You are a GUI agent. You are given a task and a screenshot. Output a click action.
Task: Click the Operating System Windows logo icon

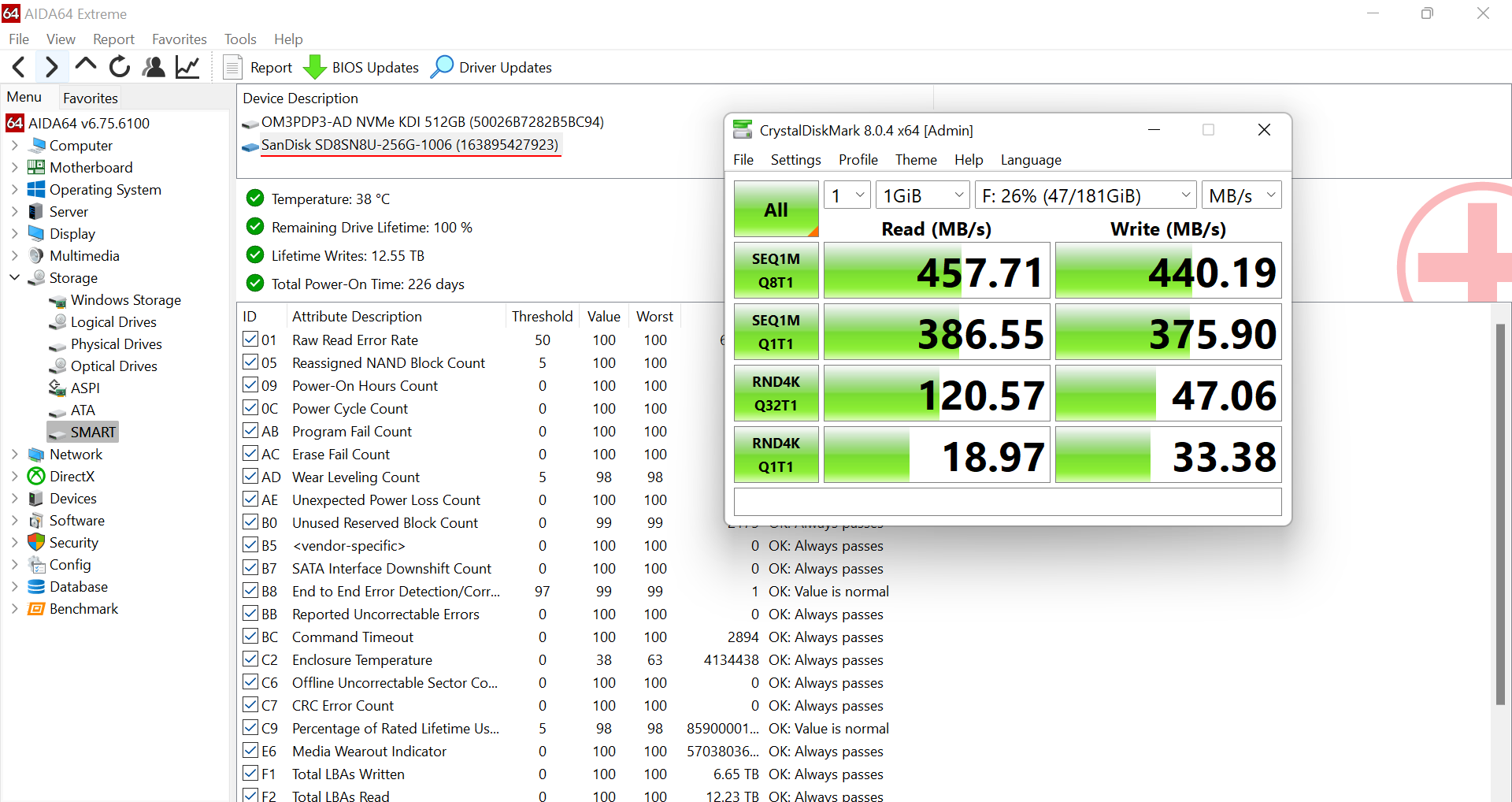36,190
